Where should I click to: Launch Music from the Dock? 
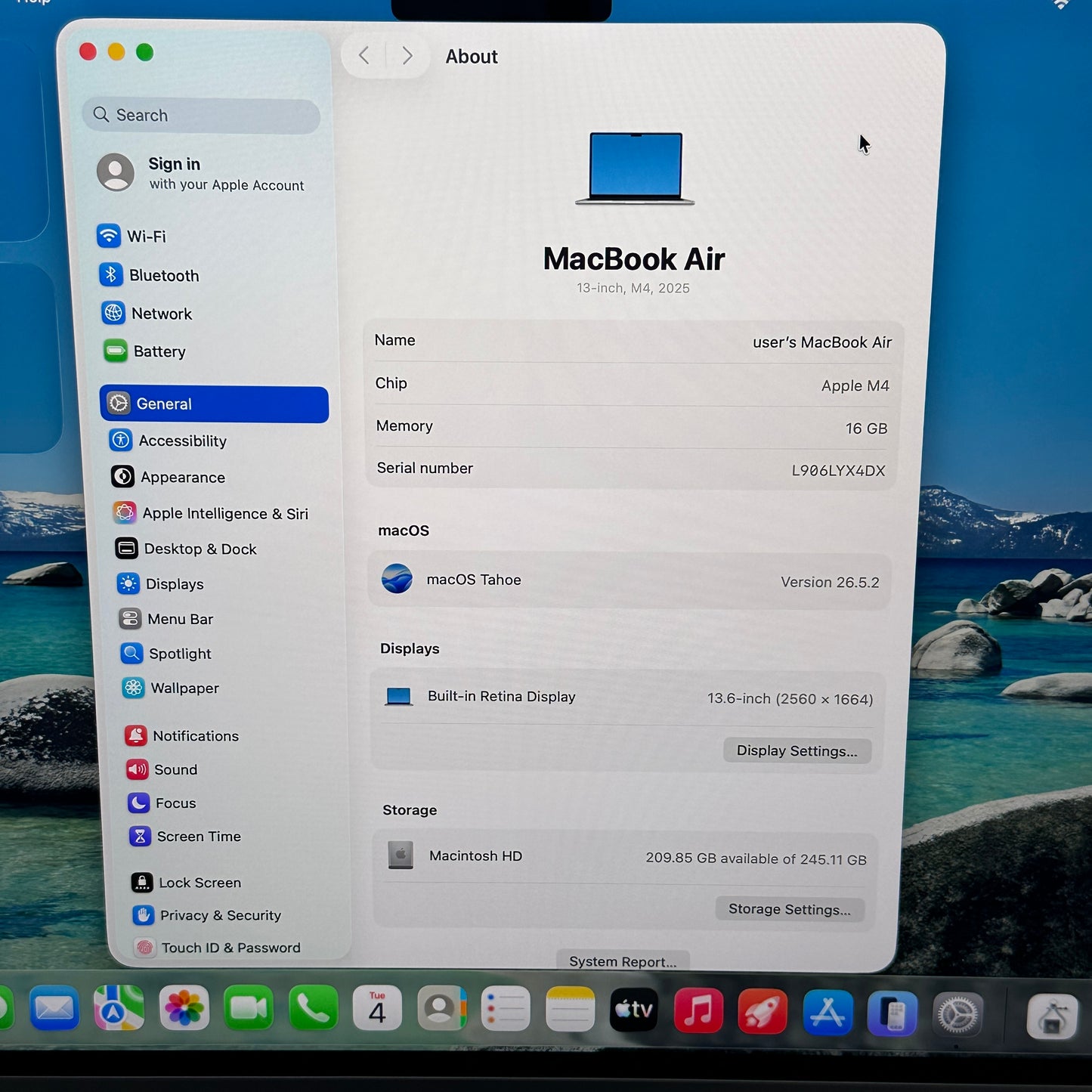point(698,1010)
